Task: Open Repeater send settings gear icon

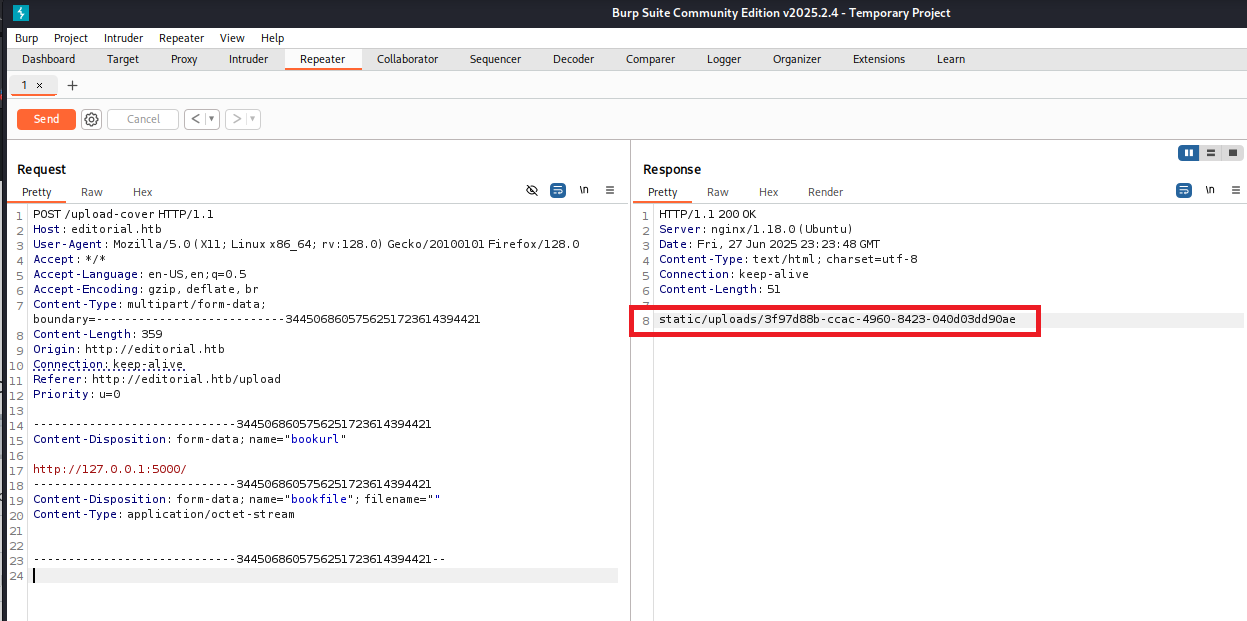Action: (92, 119)
